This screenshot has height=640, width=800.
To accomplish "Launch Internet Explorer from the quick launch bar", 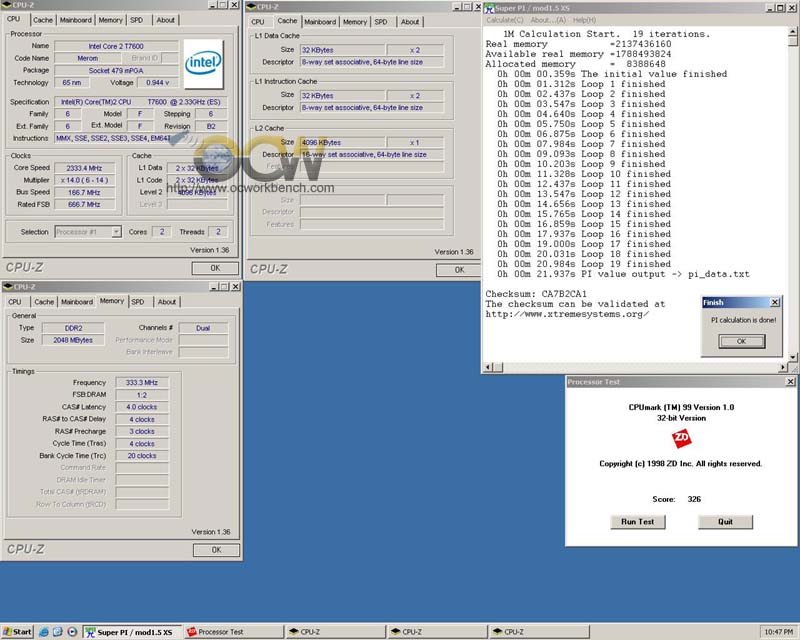I will coord(44,632).
